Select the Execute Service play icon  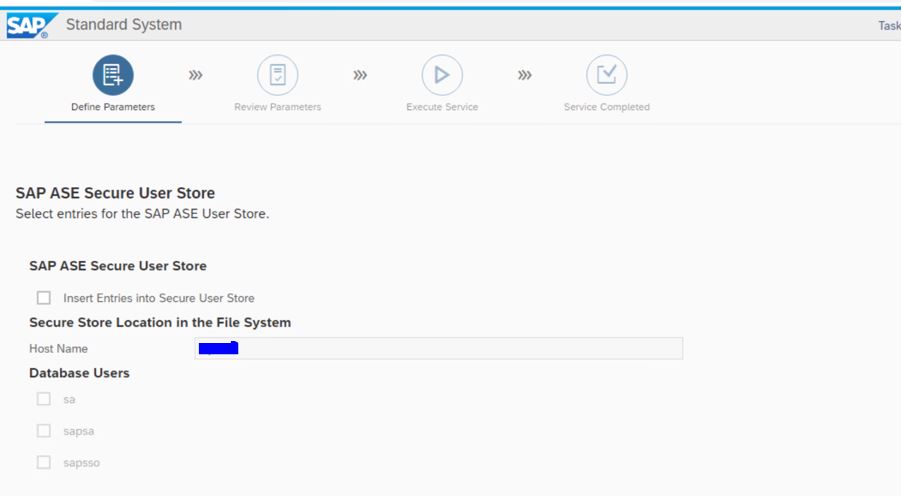[442, 75]
